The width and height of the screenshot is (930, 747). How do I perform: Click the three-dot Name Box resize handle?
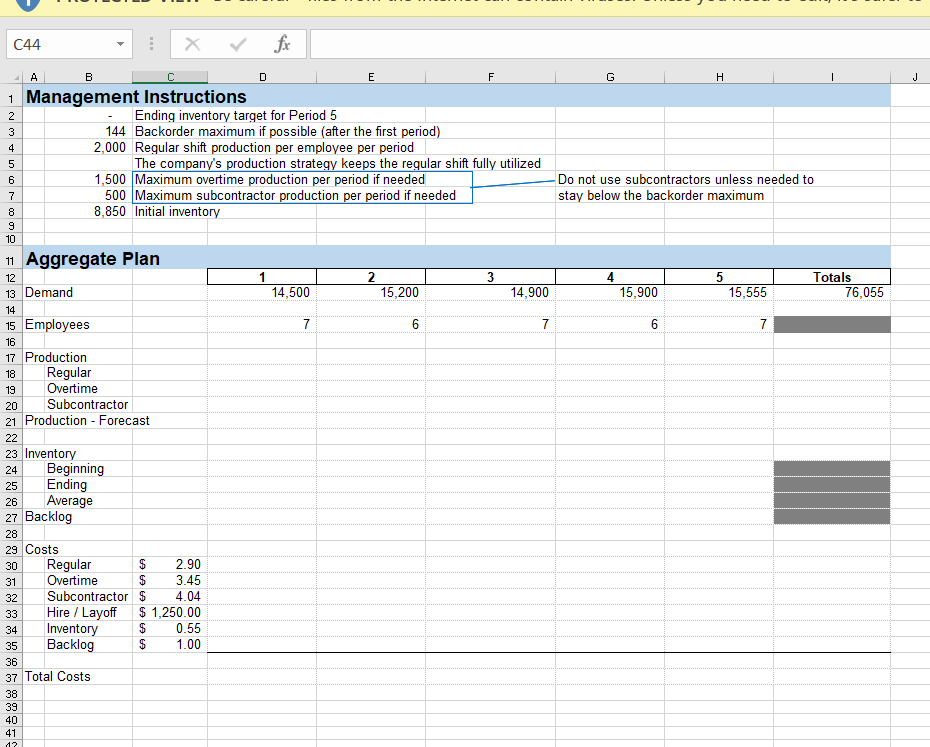pos(150,45)
